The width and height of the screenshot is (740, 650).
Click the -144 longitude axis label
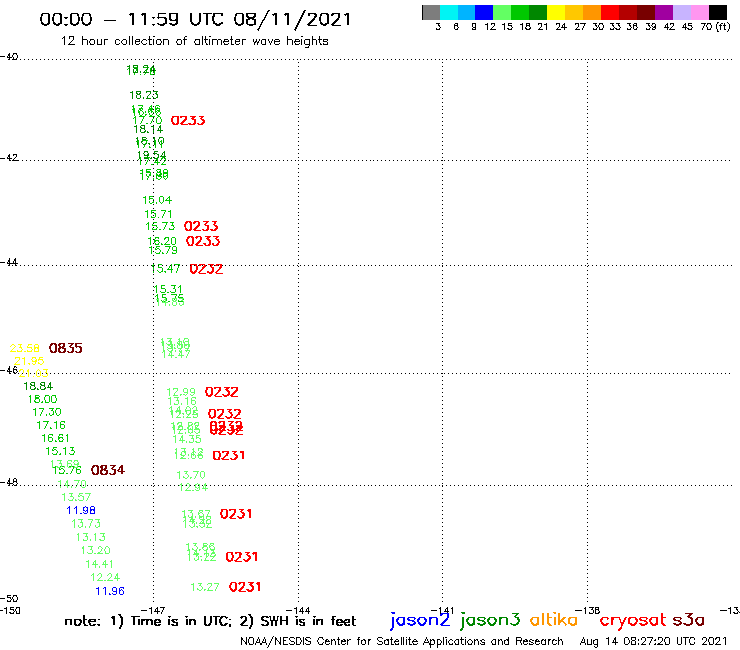pyautogui.click(x=298, y=610)
